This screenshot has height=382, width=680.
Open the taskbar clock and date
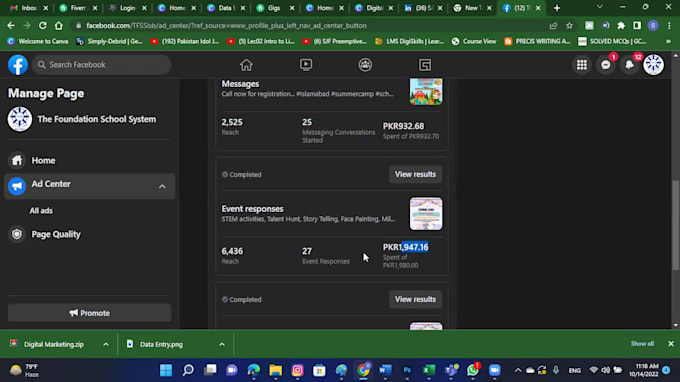point(644,370)
